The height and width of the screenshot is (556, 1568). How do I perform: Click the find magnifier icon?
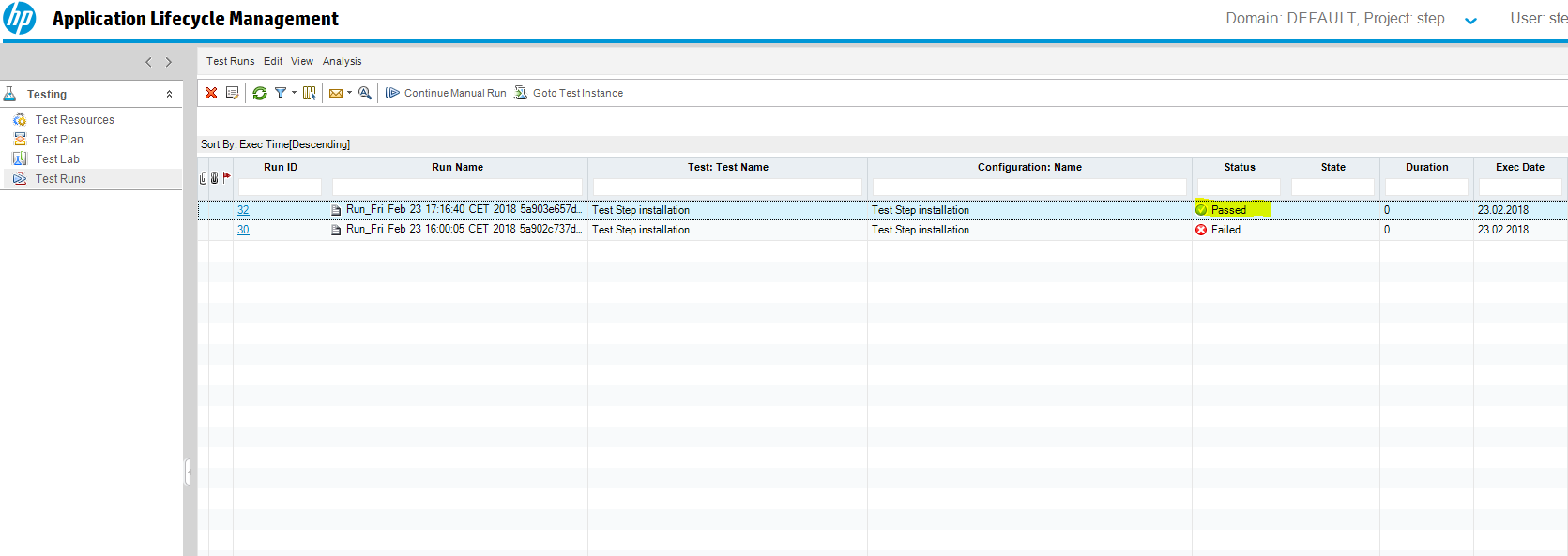pos(365,93)
